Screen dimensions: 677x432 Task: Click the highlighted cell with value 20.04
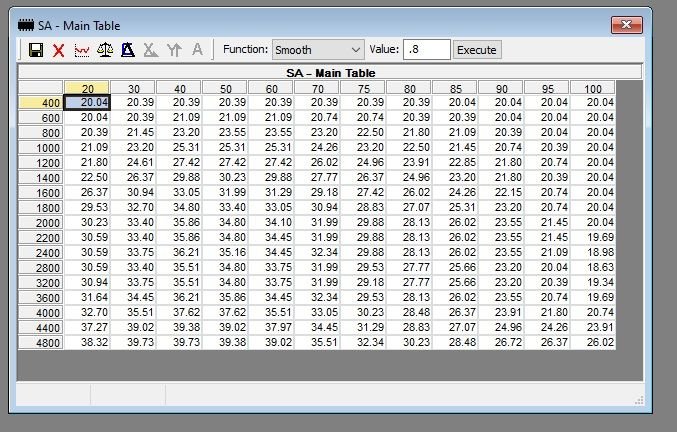[x=88, y=103]
